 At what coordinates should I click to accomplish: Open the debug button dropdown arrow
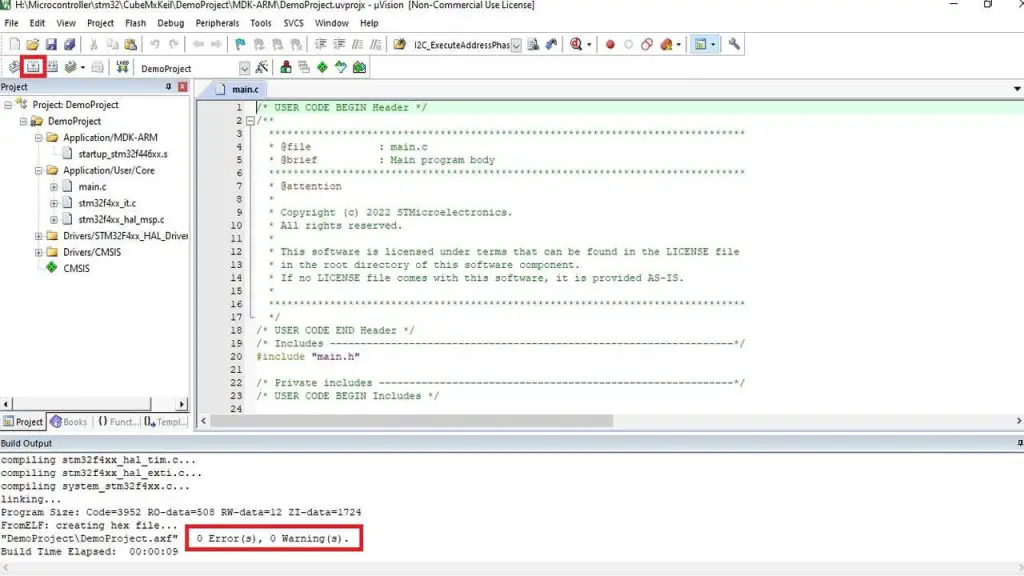tap(589, 44)
